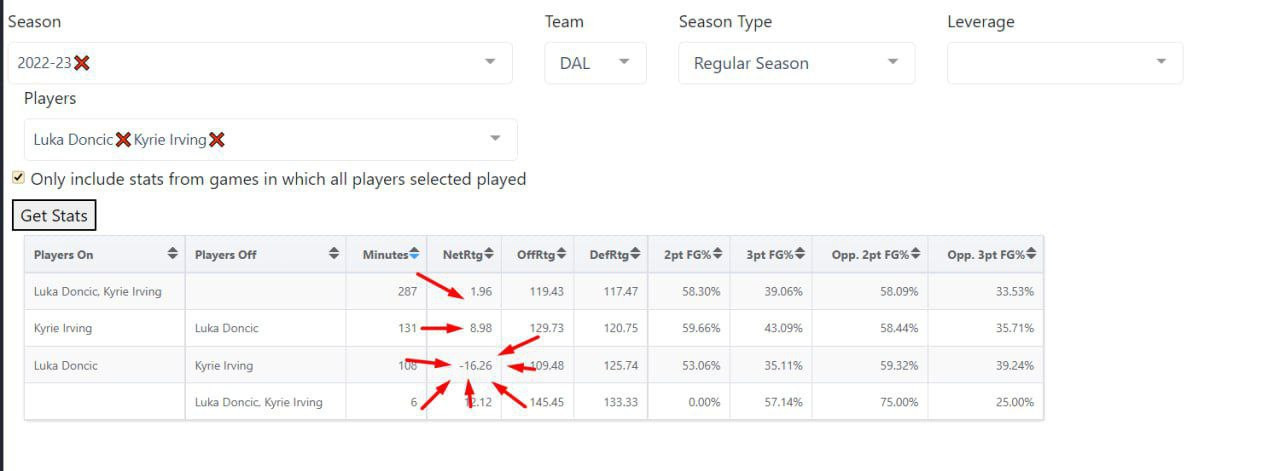Remove Kyrie Irving from selected players
Viewport: 1280px width, 471px height.
tap(216, 140)
